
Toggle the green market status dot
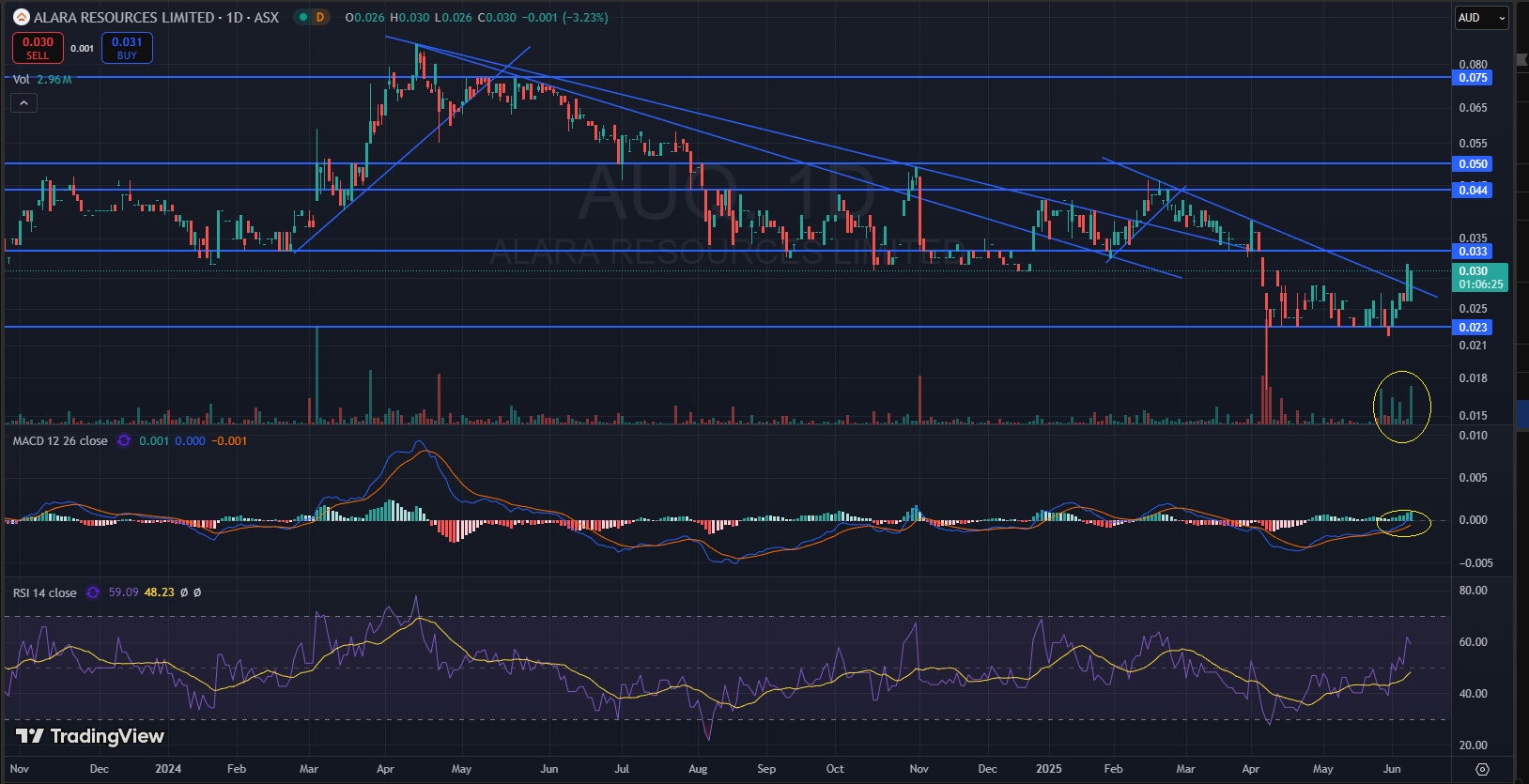(x=301, y=17)
